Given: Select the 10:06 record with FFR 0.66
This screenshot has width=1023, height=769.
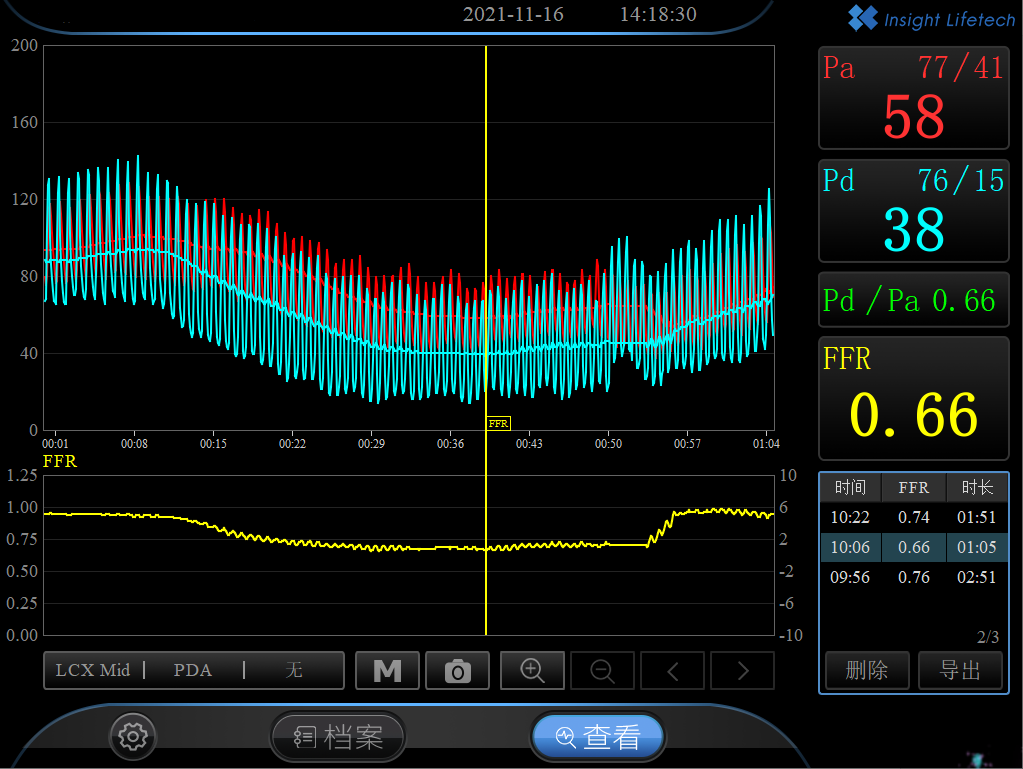Looking at the screenshot, I should point(912,547).
